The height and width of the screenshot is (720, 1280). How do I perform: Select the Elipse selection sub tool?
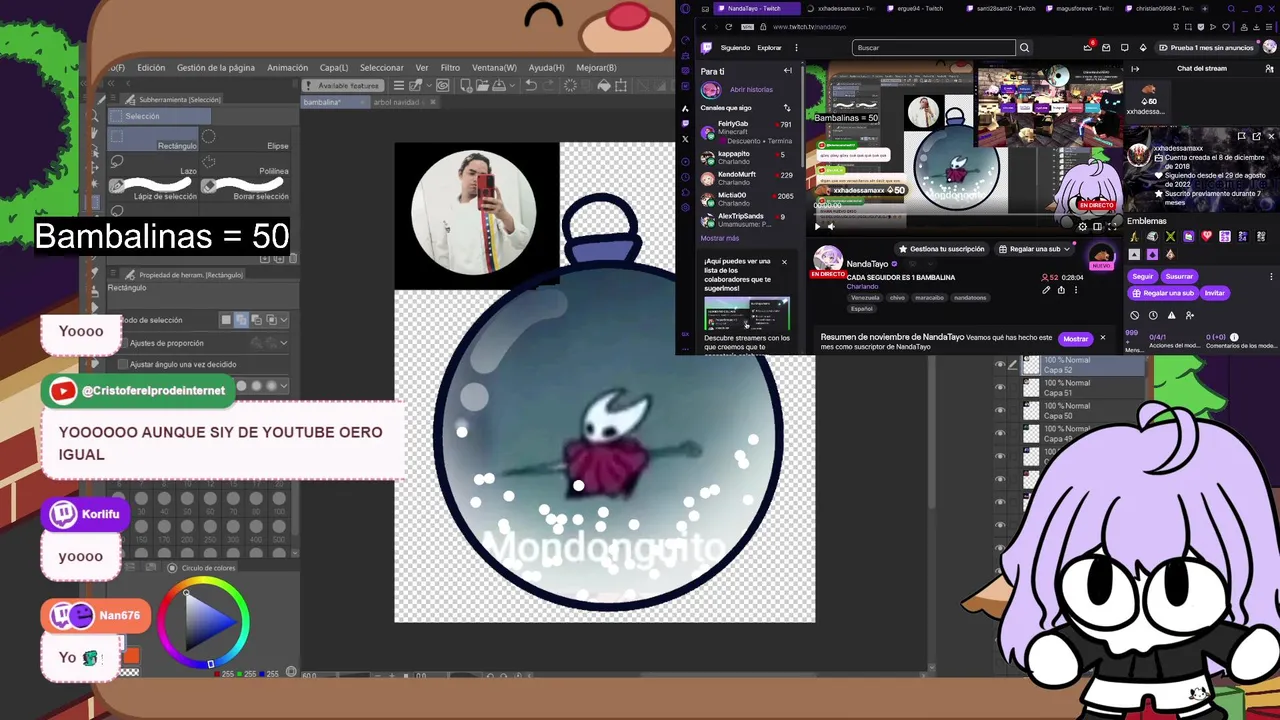(x=247, y=139)
